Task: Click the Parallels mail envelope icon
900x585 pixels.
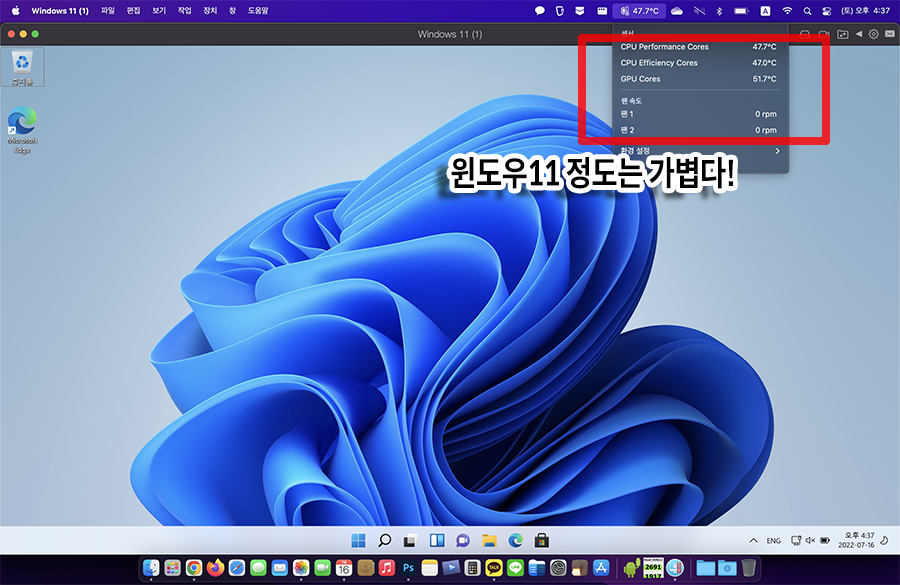Action: pyautogui.click(x=890, y=34)
